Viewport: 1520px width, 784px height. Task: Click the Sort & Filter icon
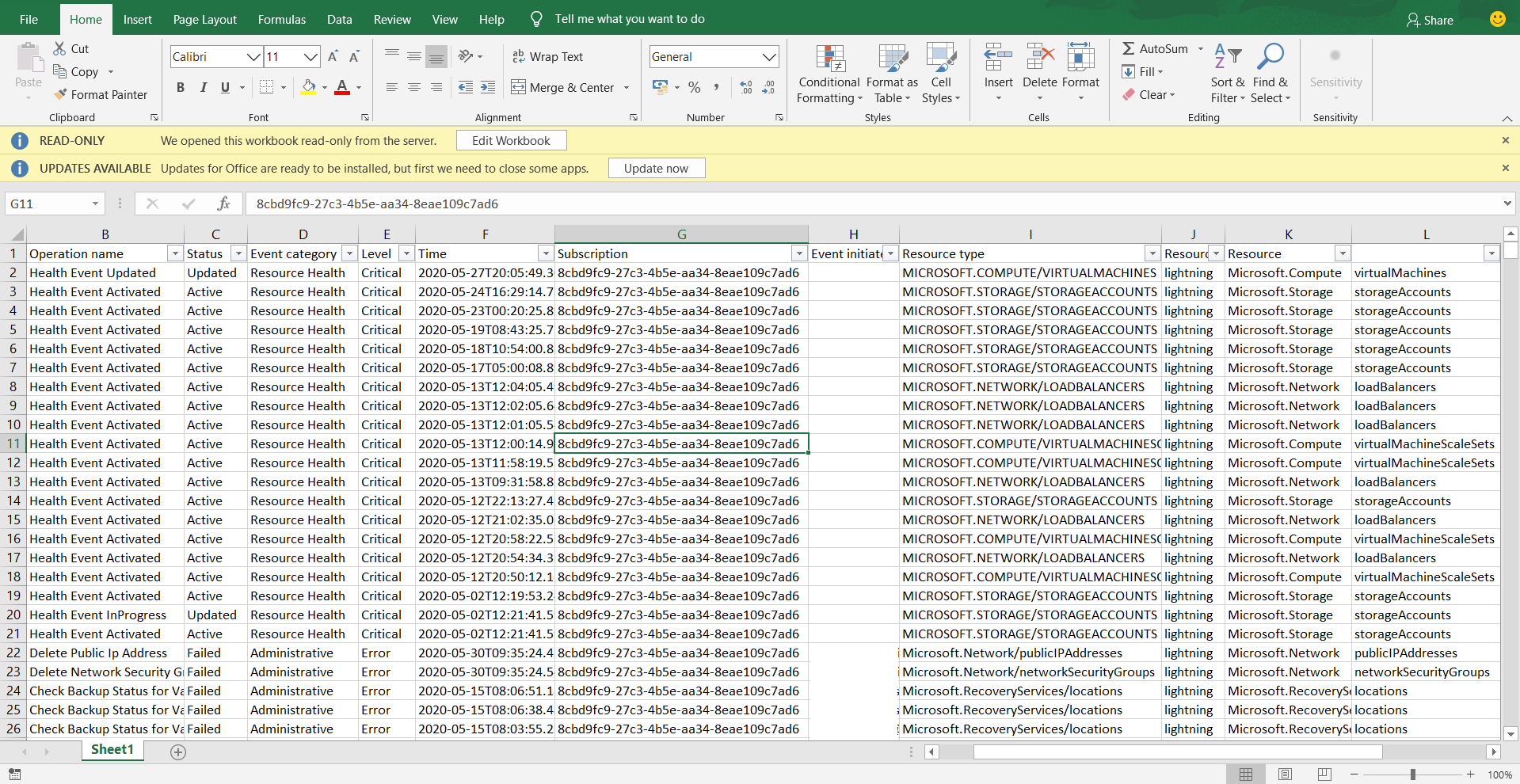[x=1227, y=57]
